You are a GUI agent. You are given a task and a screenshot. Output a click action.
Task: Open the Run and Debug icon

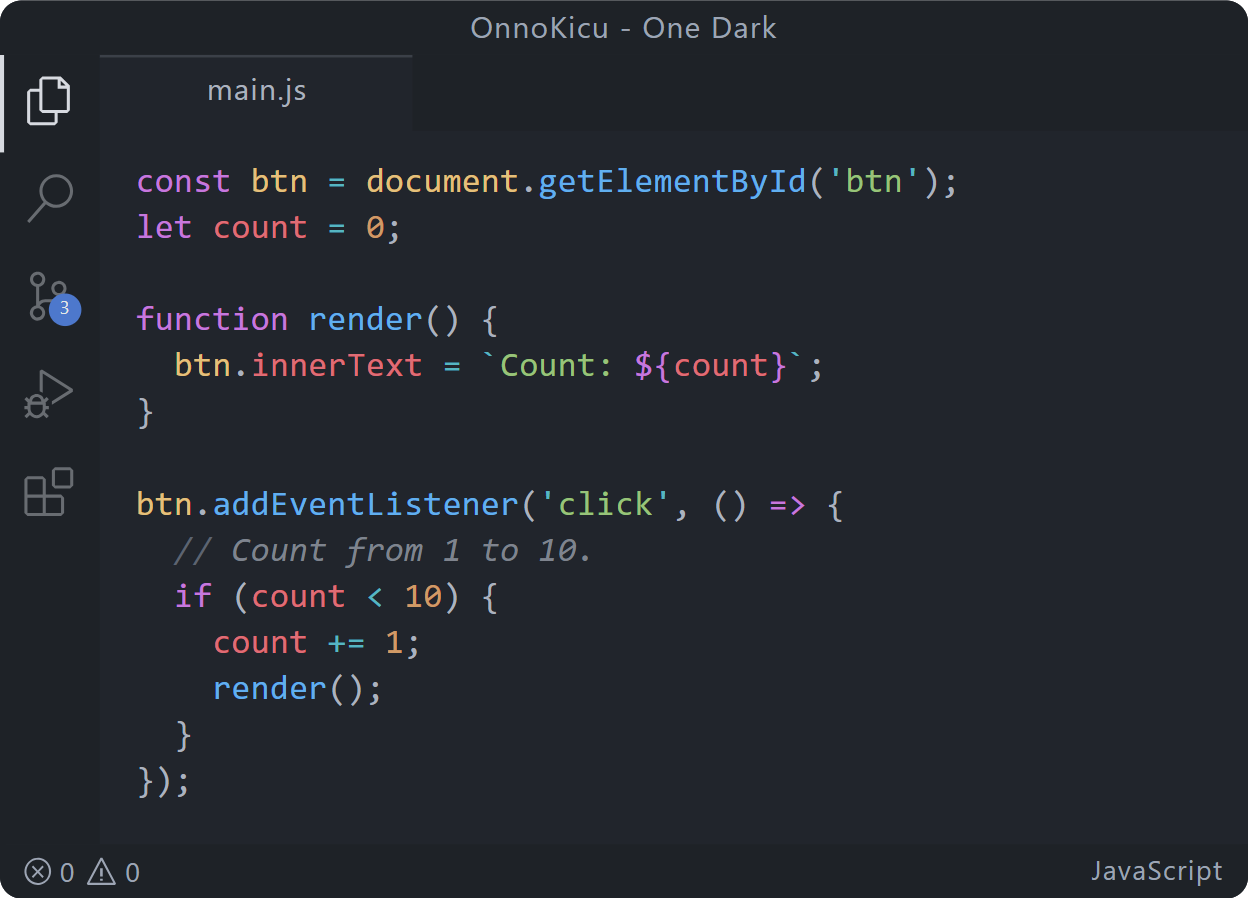49,394
